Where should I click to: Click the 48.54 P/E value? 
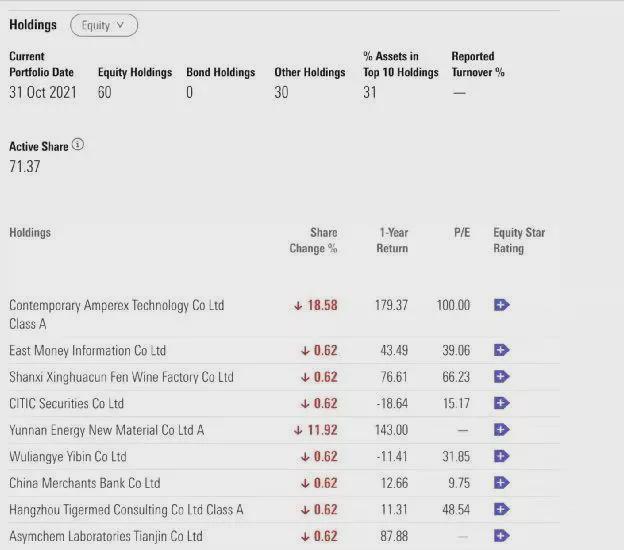coord(456,510)
